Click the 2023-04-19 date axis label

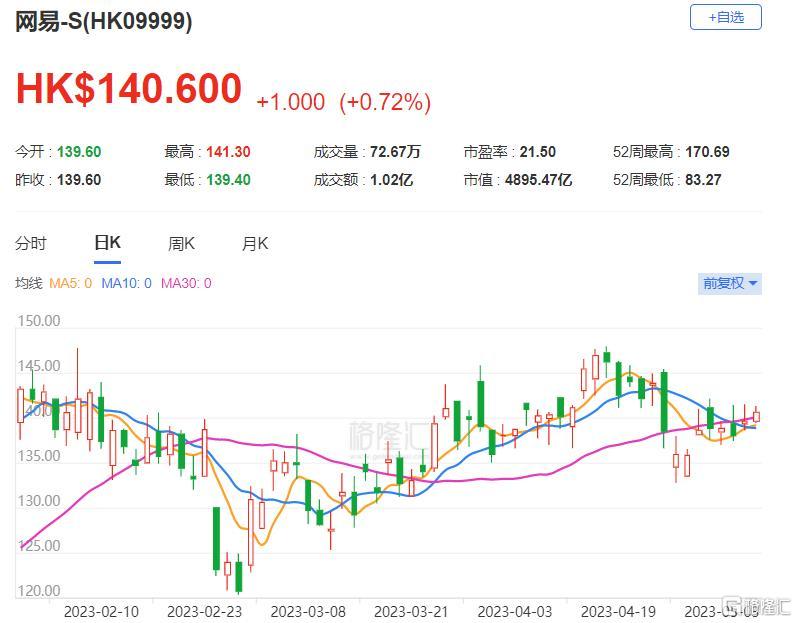click(x=618, y=612)
